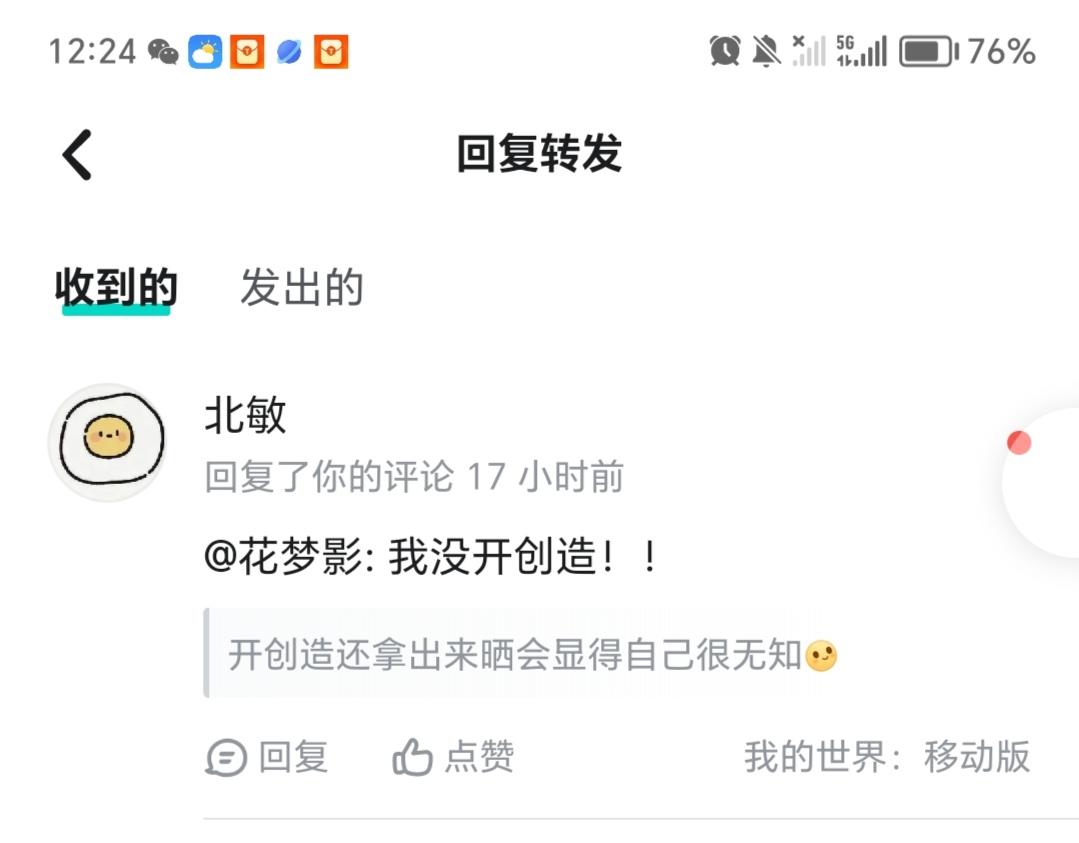Tap the 点赞 button label
This screenshot has height=843, width=1079.
point(480,757)
